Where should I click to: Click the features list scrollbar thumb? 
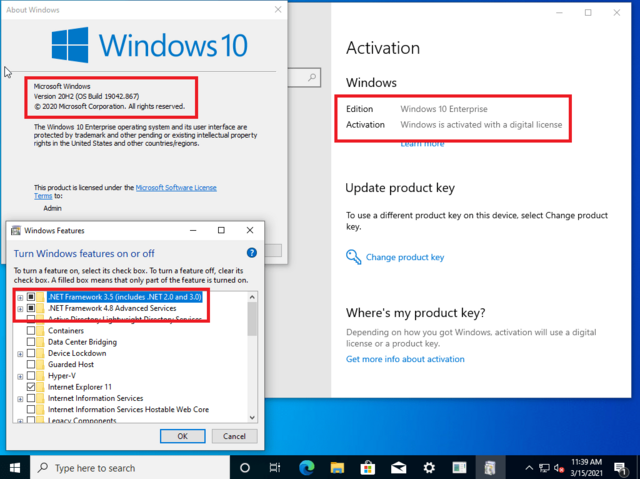(252, 319)
